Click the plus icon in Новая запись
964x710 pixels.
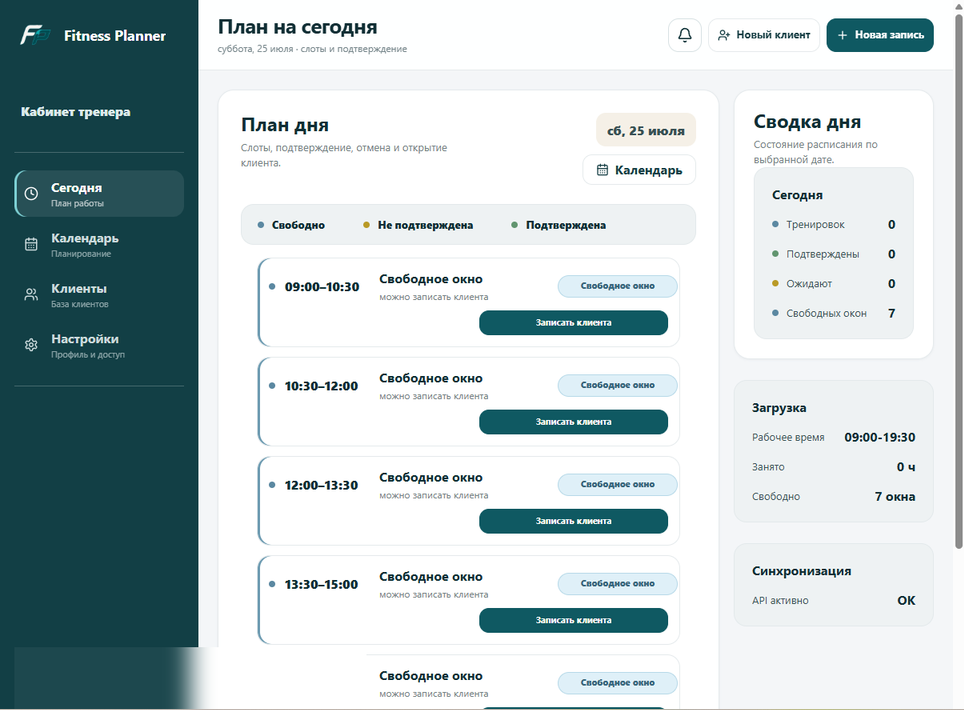[842, 35]
